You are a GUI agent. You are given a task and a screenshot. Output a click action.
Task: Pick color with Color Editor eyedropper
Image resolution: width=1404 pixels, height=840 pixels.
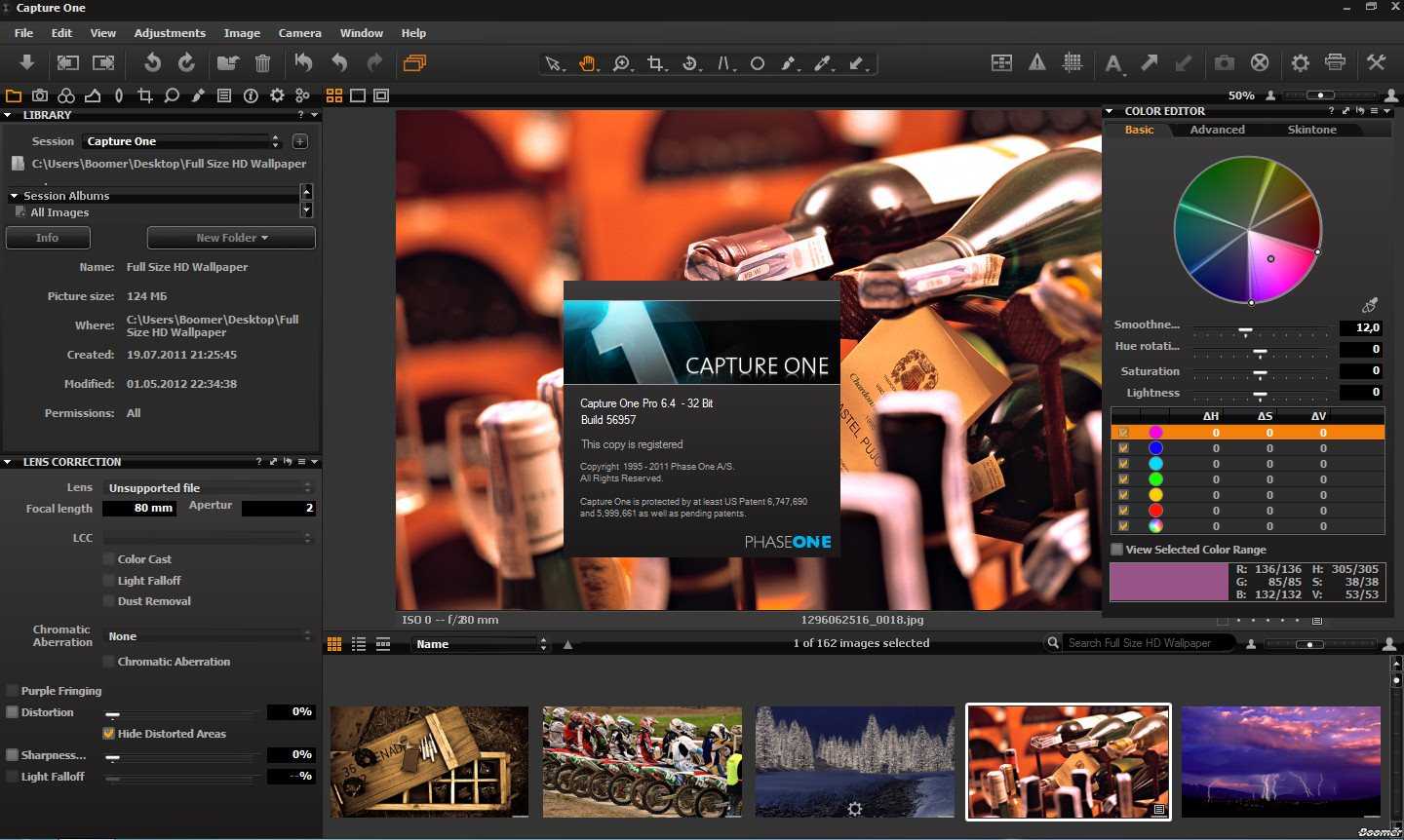[1370, 305]
